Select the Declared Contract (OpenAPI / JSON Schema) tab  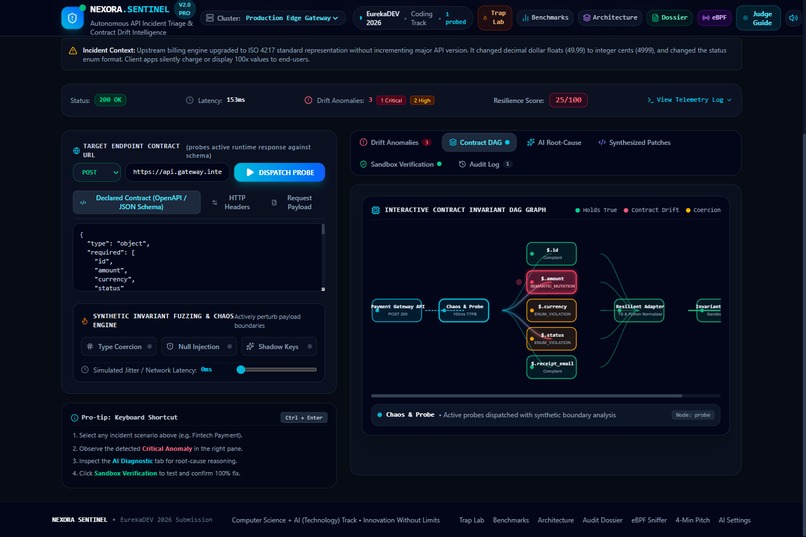coord(137,202)
